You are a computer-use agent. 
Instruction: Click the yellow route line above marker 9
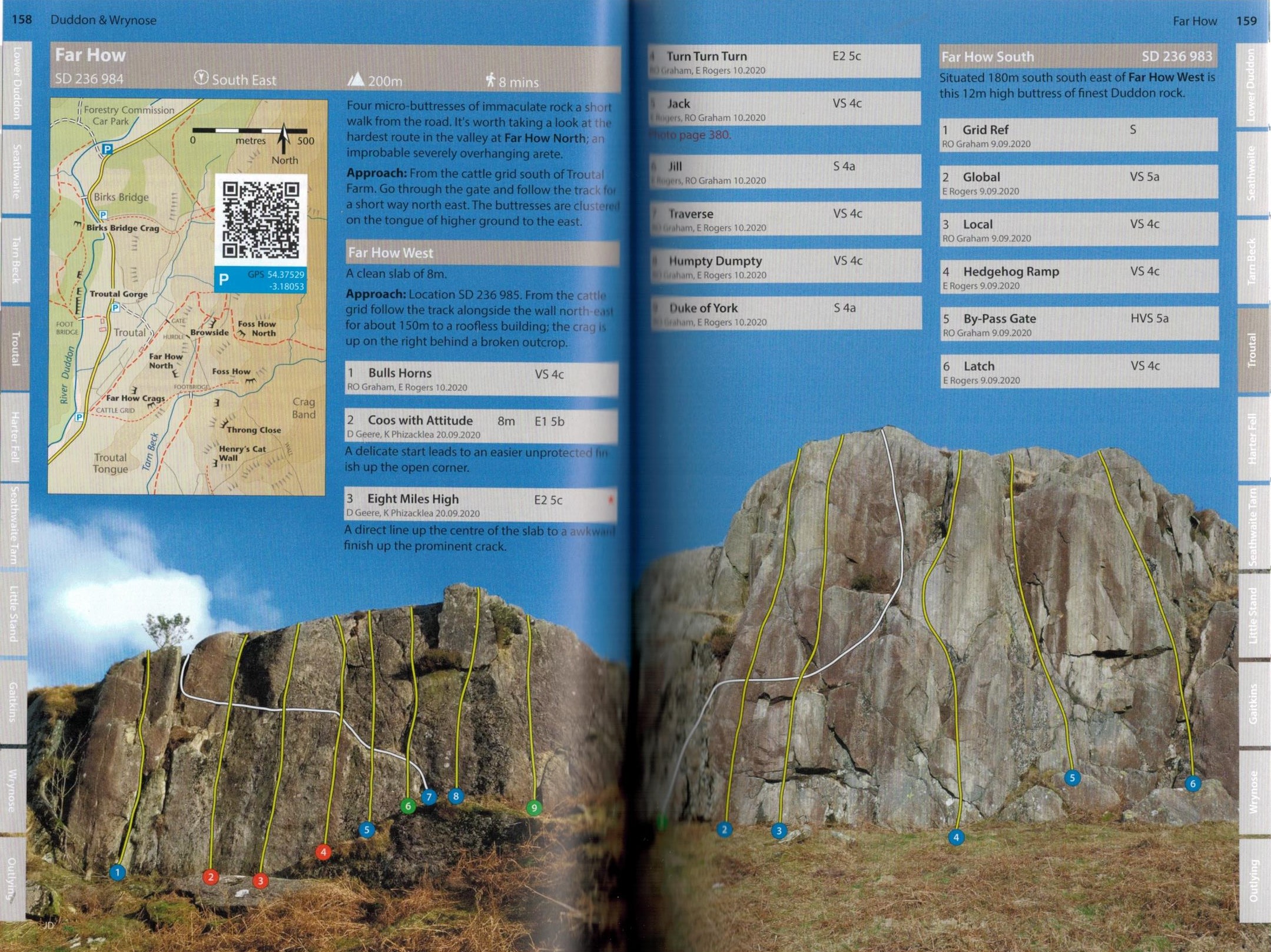tap(530, 706)
